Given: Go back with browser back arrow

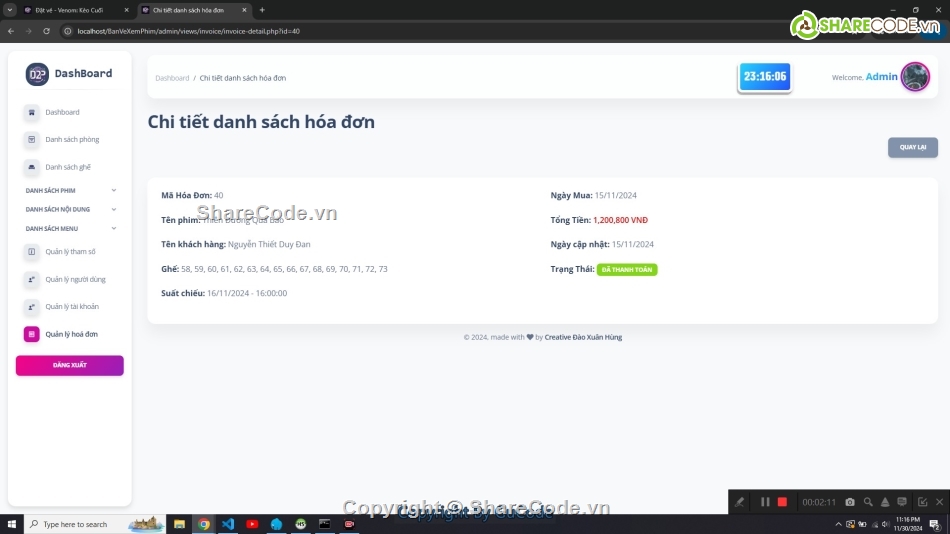Looking at the screenshot, I should click(11, 31).
